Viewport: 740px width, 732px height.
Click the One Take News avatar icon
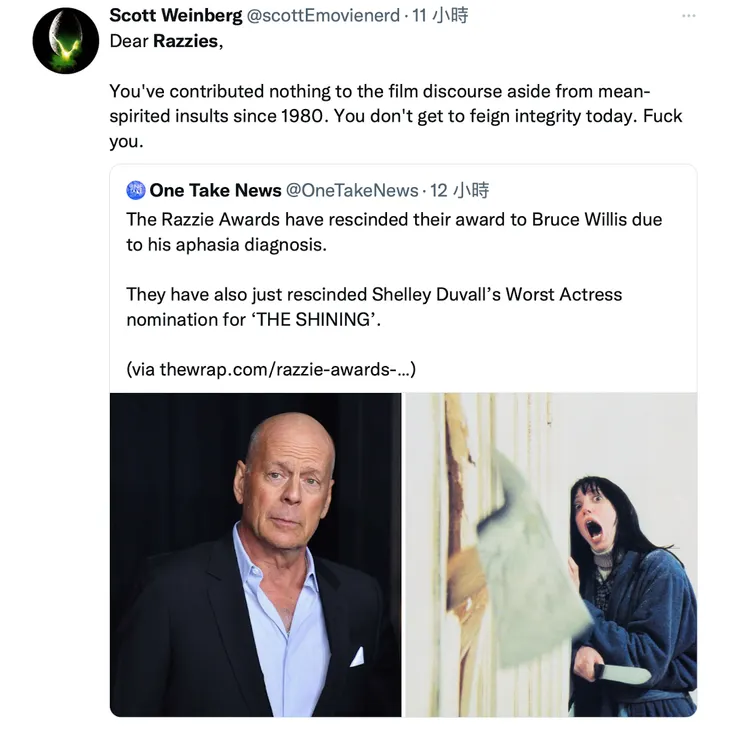tap(136, 190)
